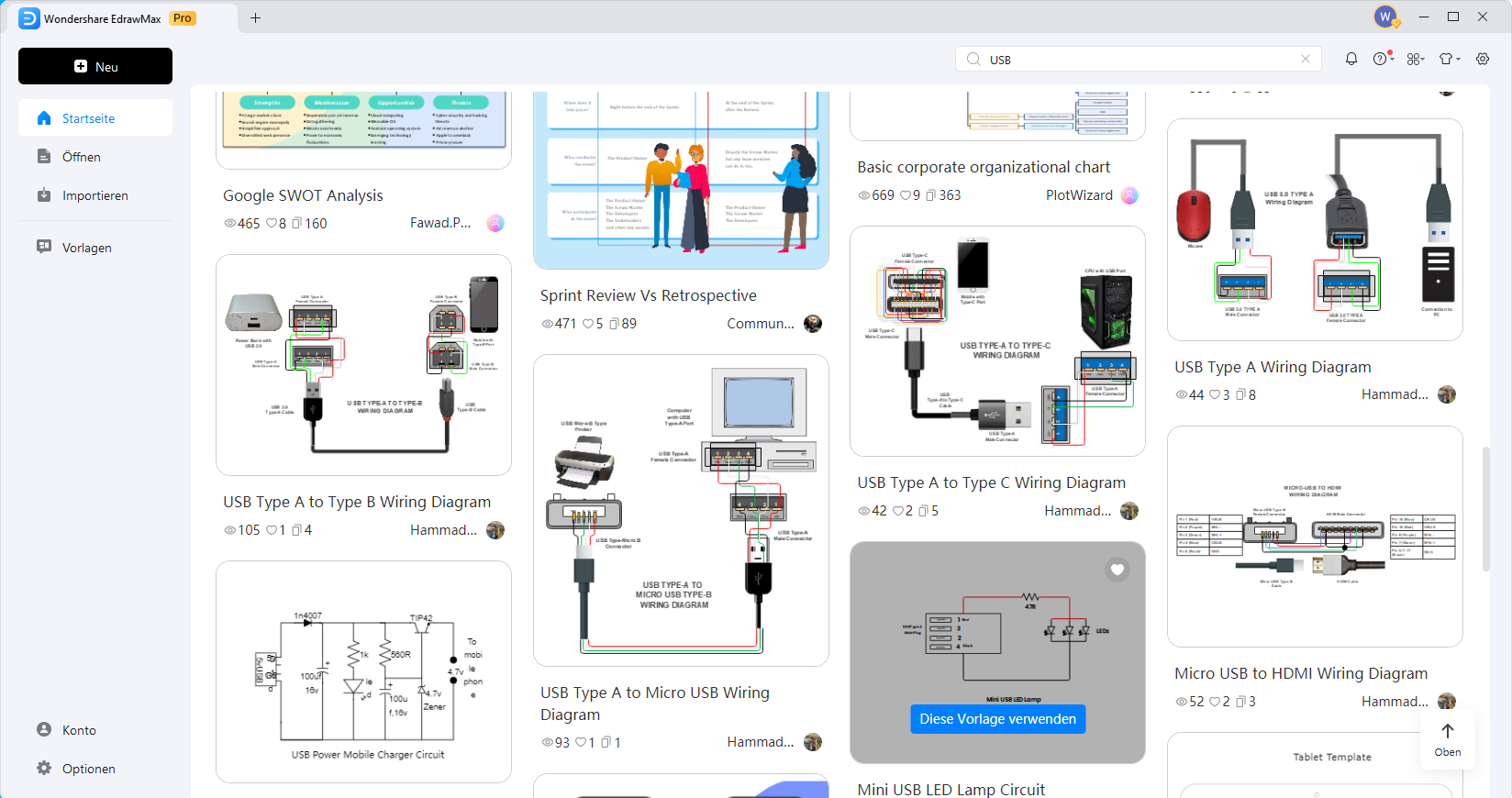The image size is (1512, 798).
Task: Open the Konto account page
Action: click(95, 730)
